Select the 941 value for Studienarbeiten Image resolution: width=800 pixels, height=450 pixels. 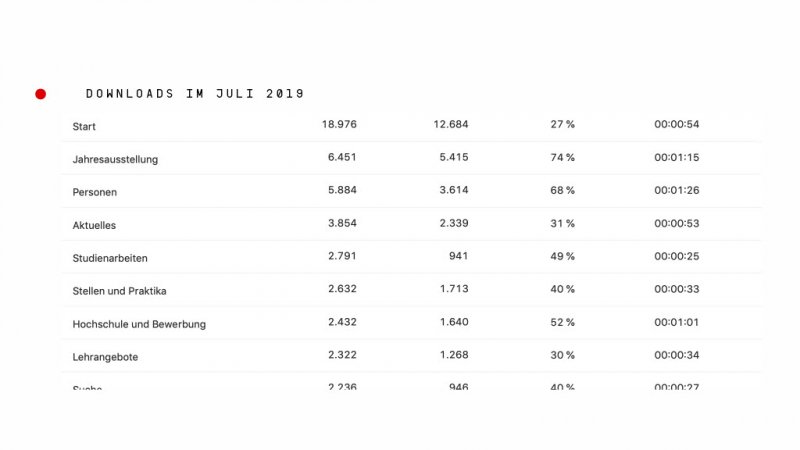point(456,256)
